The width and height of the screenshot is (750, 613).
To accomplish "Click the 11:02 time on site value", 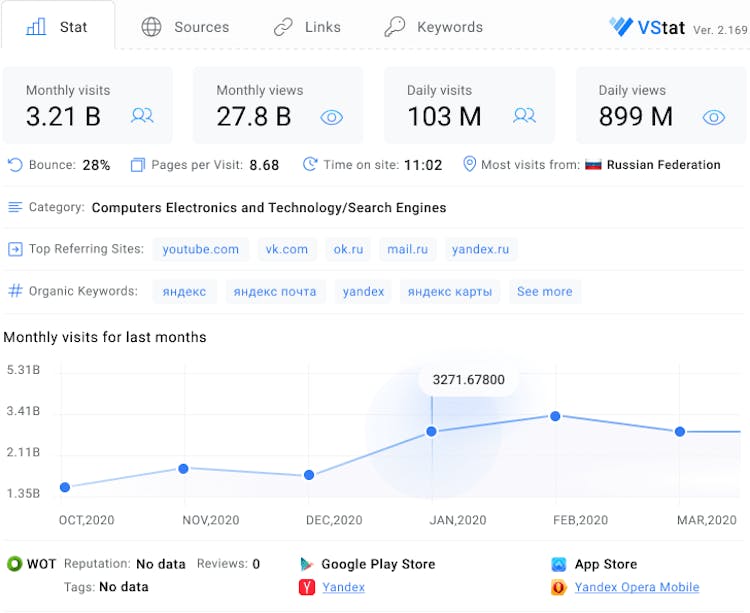I will pyautogui.click(x=423, y=165).
